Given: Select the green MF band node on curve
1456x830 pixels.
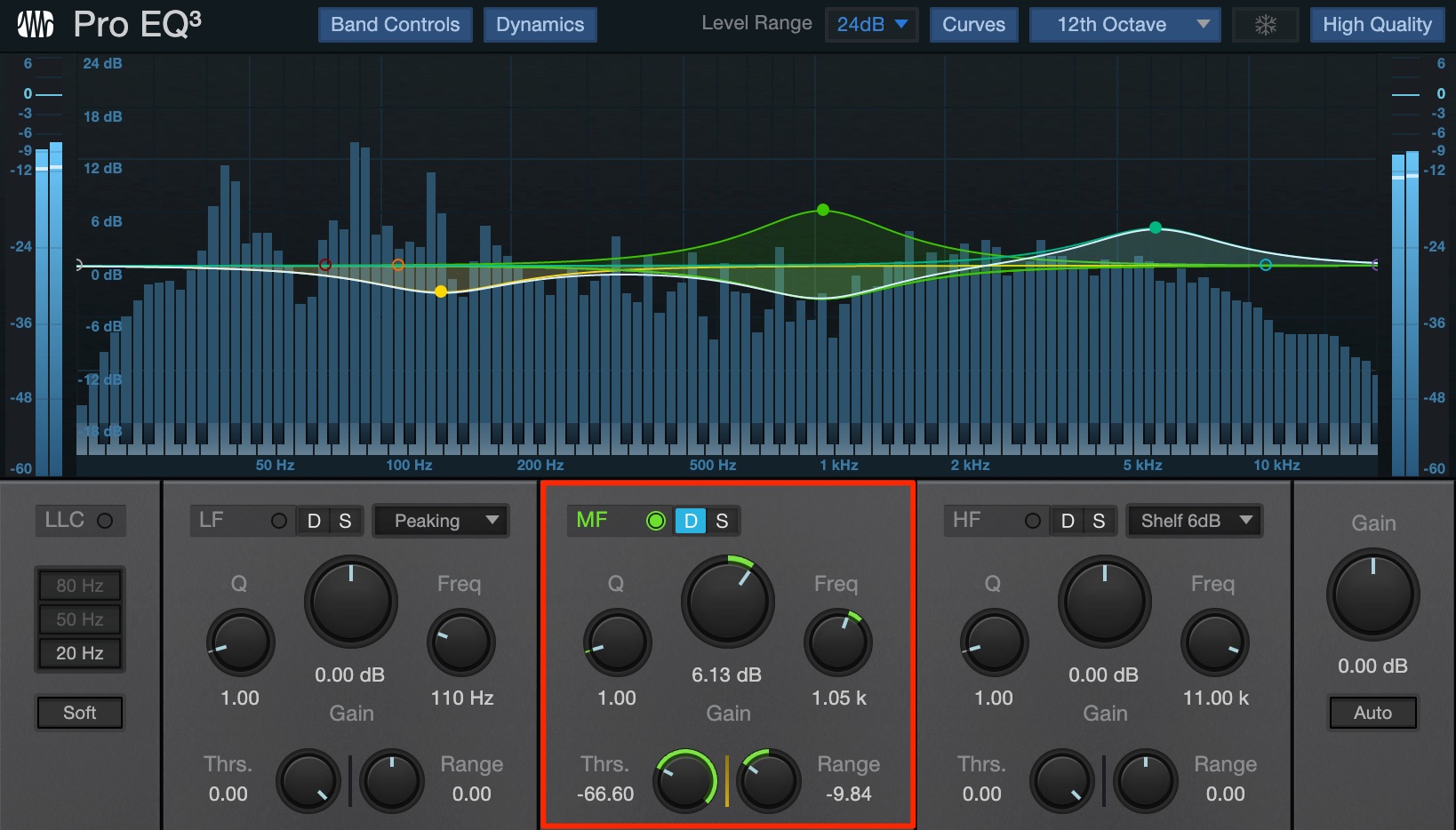Looking at the screenshot, I should (823, 210).
